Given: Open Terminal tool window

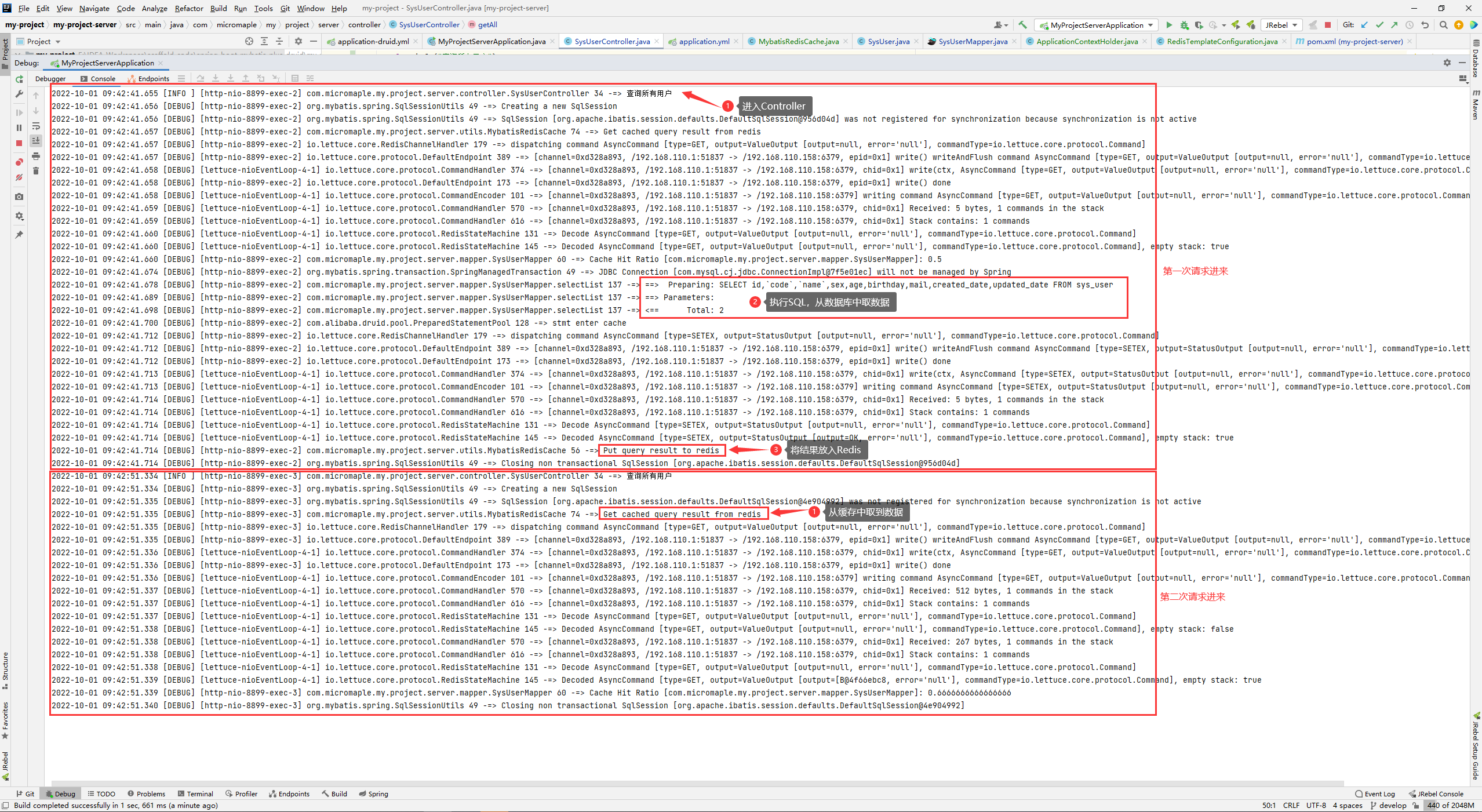Looking at the screenshot, I should click(195, 794).
